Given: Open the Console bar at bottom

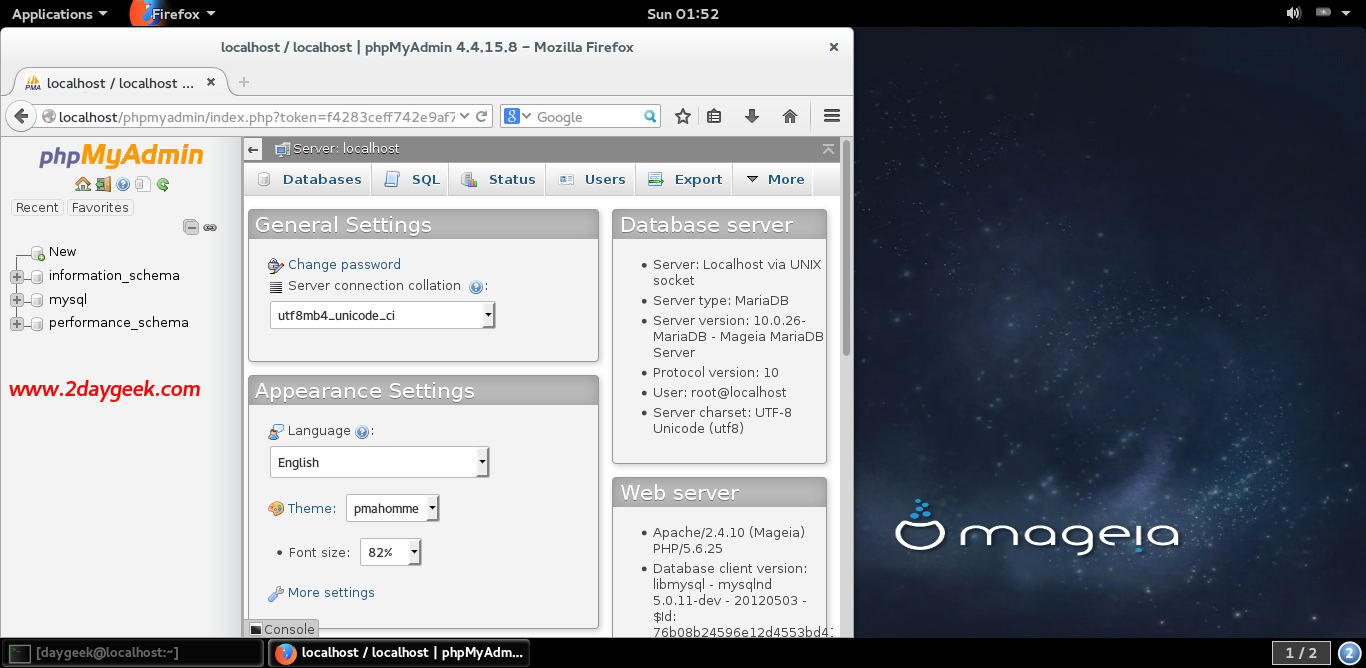Looking at the screenshot, I should [x=282, y=629].
